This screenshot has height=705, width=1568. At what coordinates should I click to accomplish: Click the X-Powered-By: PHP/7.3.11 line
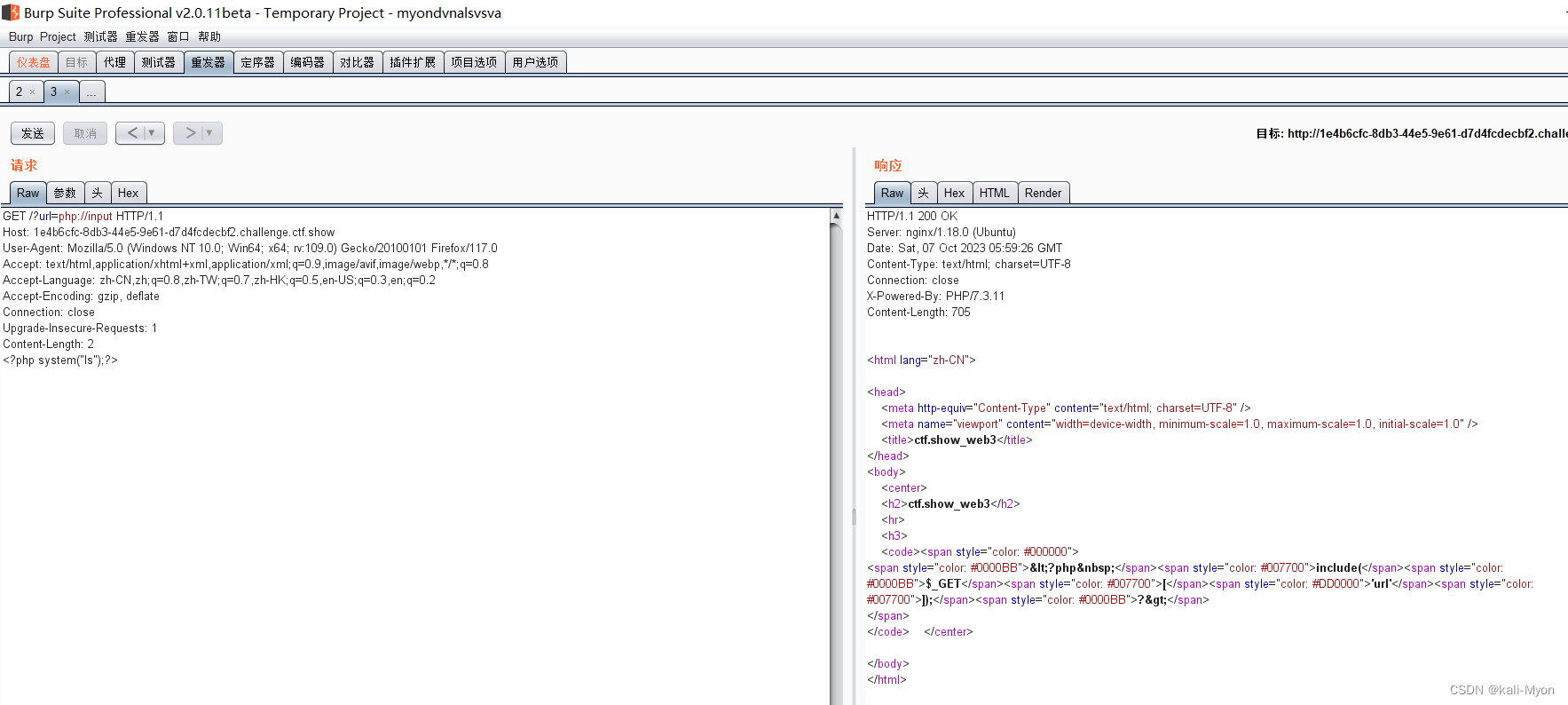[936, 296]
